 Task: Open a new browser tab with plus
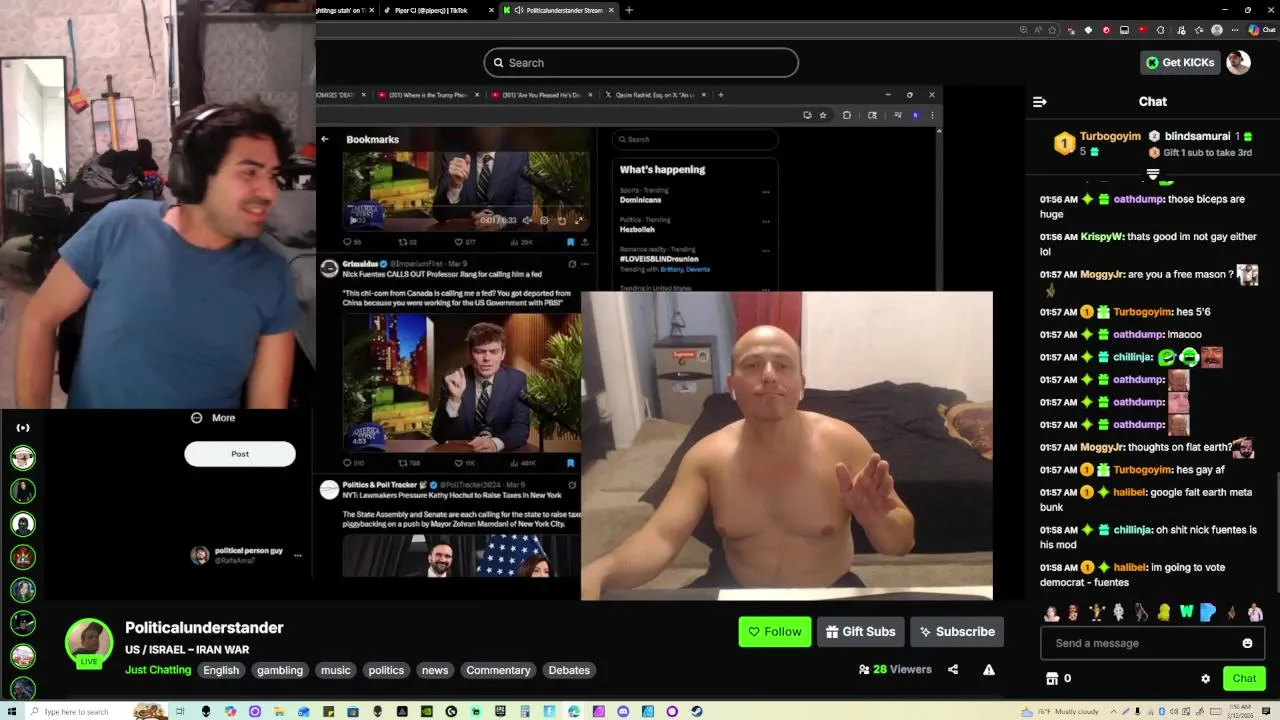[x=628, y=10]
